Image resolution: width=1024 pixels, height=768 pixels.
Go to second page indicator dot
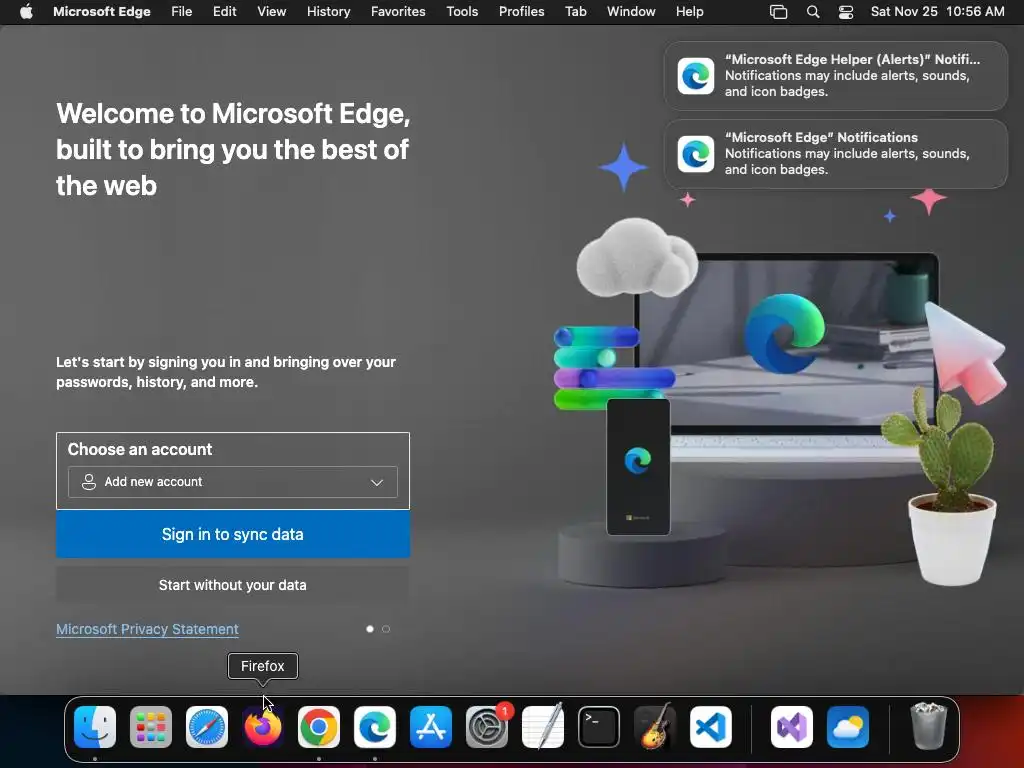pyautogui.click(x=386, y=629)
